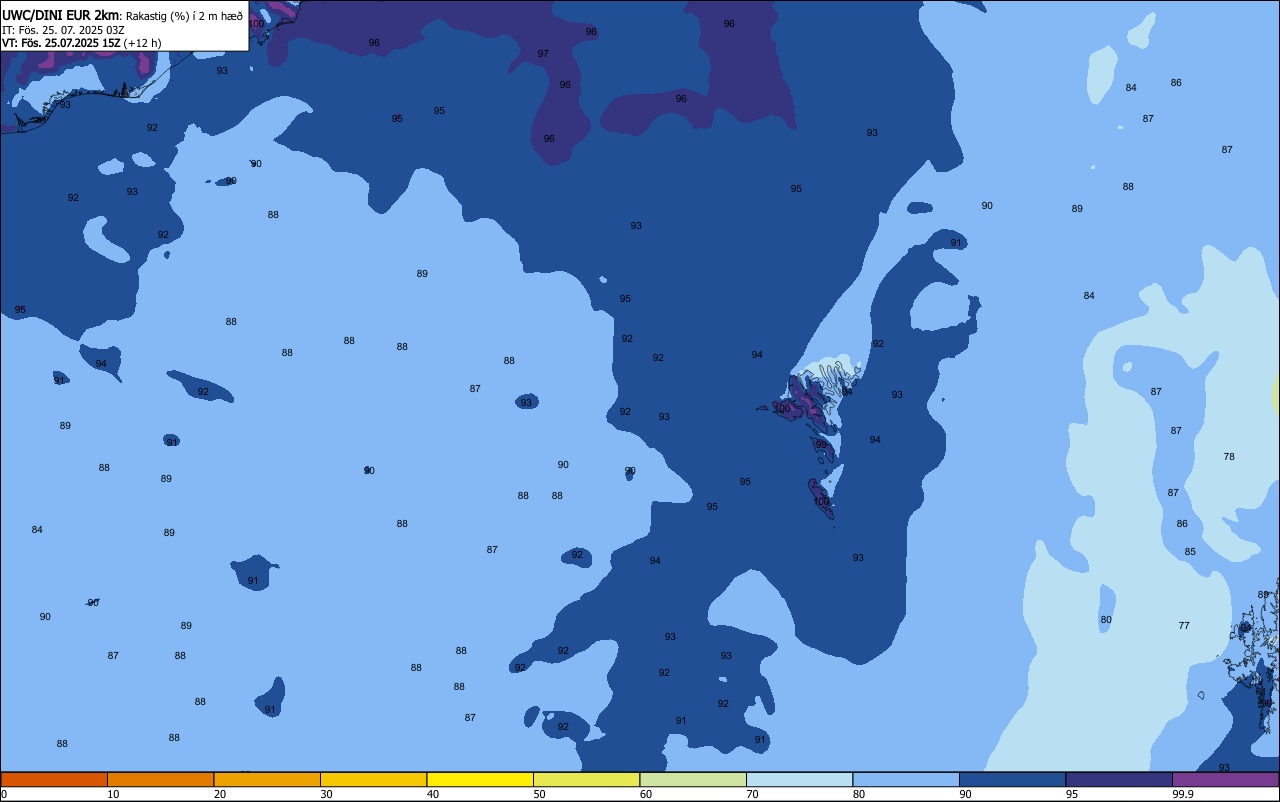Click the 50–60 yellow-green legend swatch
Image resolution: width=1280 pixels, height=802 pixels.
click(586, 779)
